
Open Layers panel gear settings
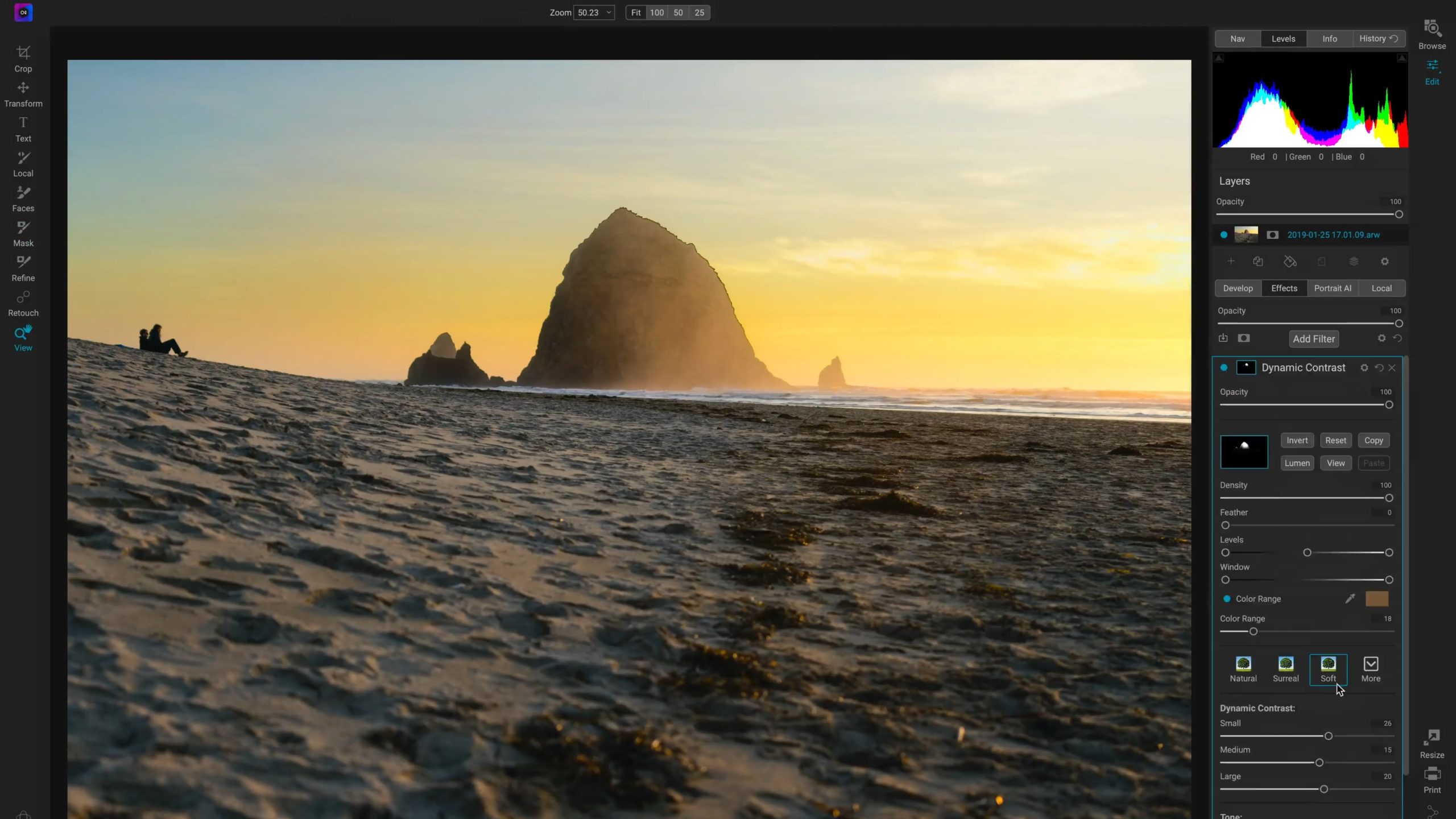point(1385,262)
